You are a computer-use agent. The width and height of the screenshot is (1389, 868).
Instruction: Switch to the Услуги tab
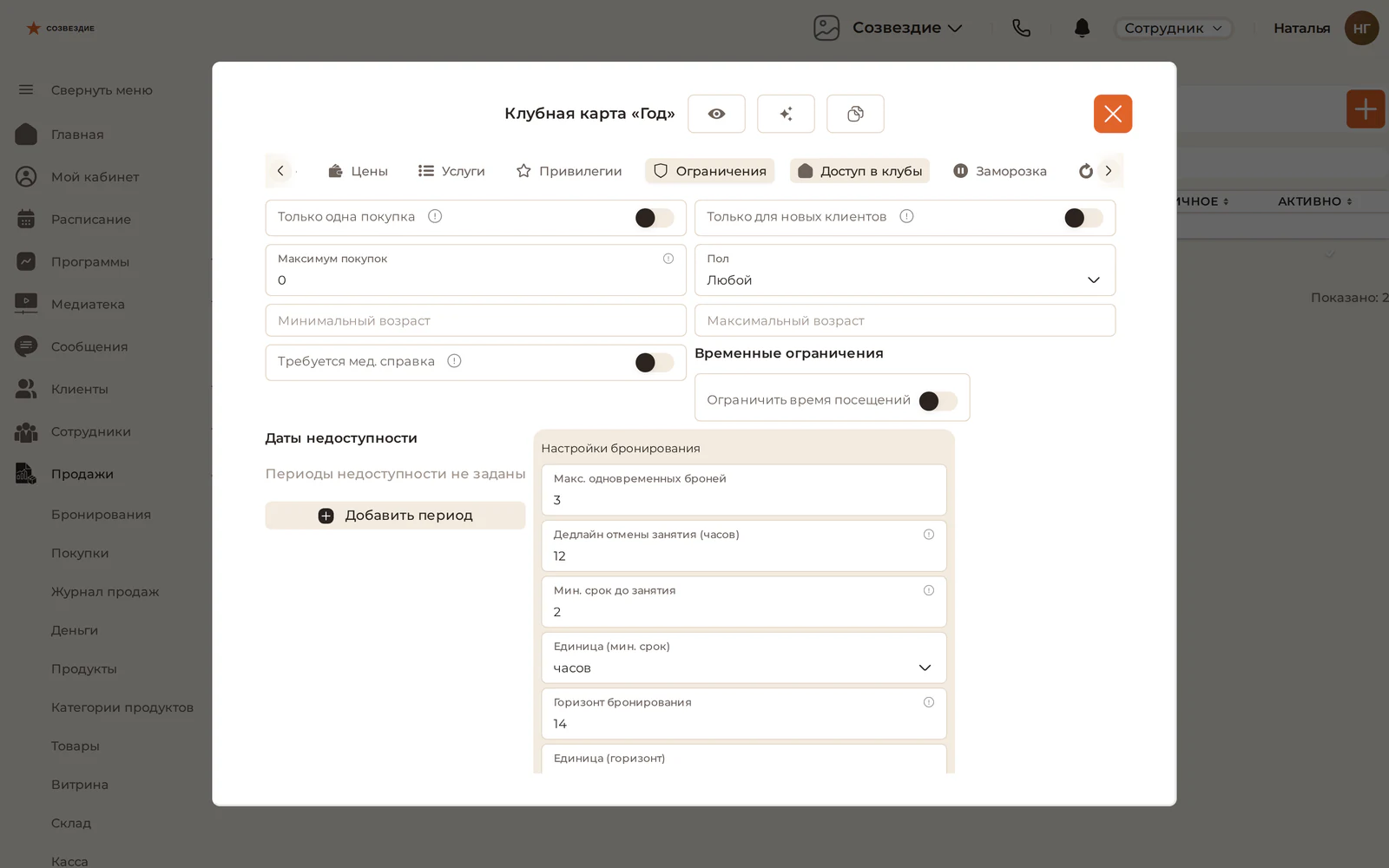click(x=451, y=171)
